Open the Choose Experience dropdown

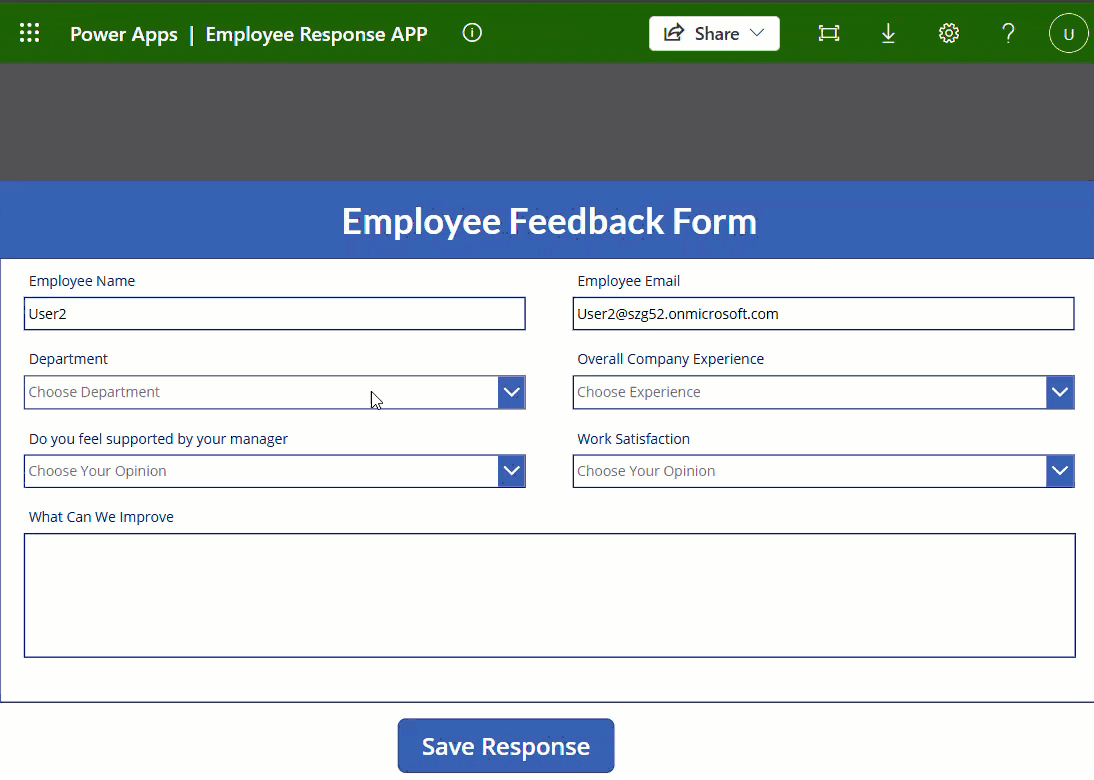coord(1059,392)
